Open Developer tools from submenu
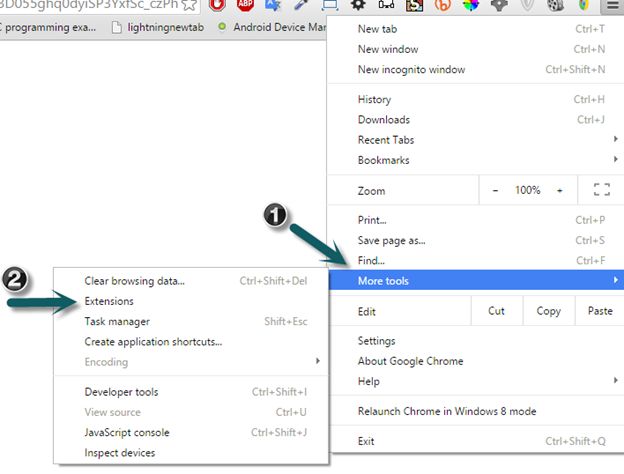 coord(191,392)
